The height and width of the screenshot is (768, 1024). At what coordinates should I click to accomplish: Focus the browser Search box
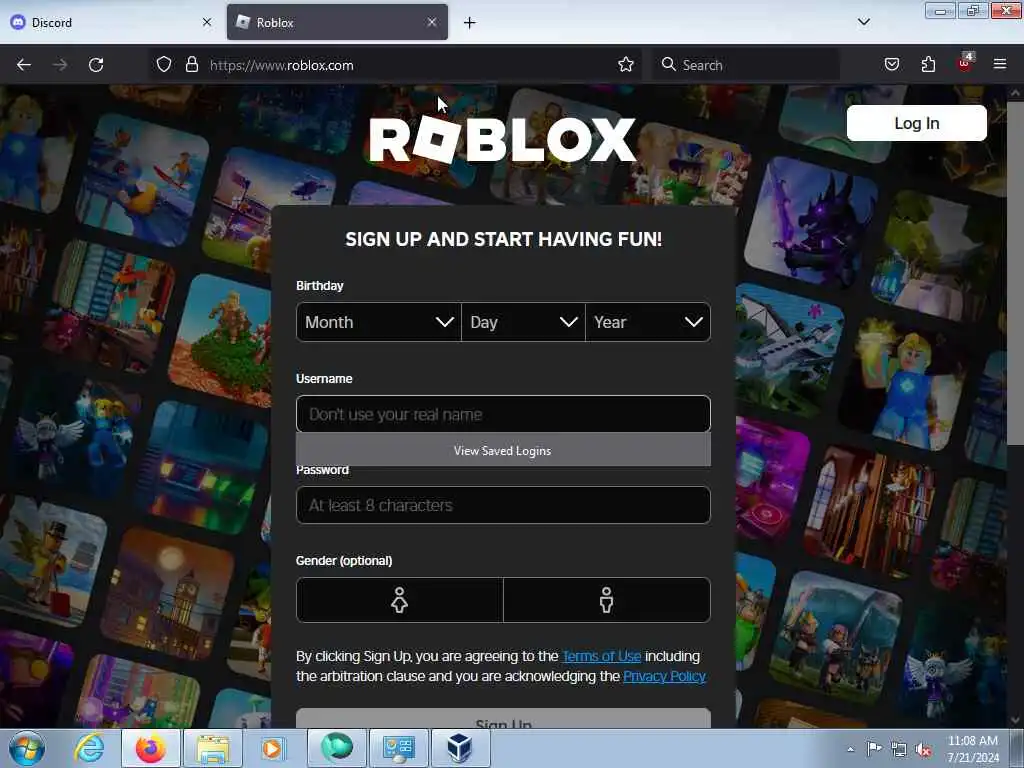pyautogui.click(x=744, y=65)
